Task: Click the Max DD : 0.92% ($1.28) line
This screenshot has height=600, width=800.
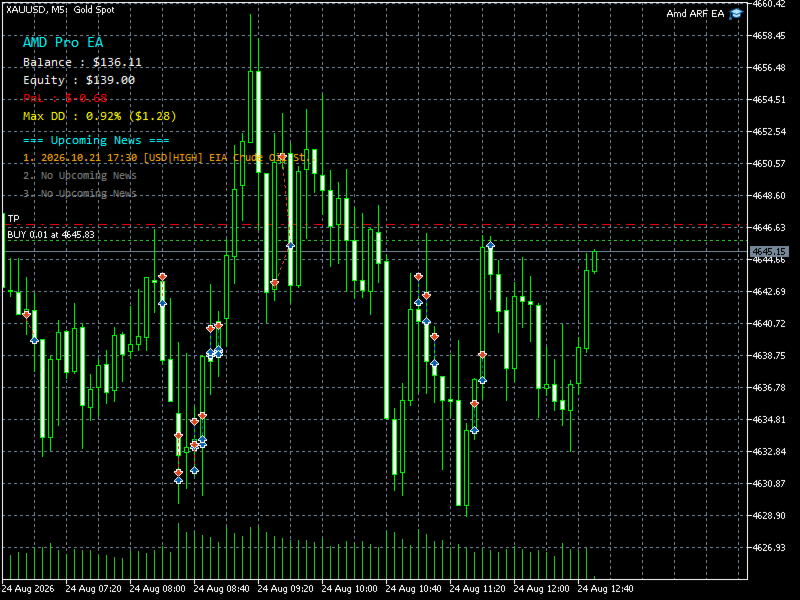Action: 99,116
